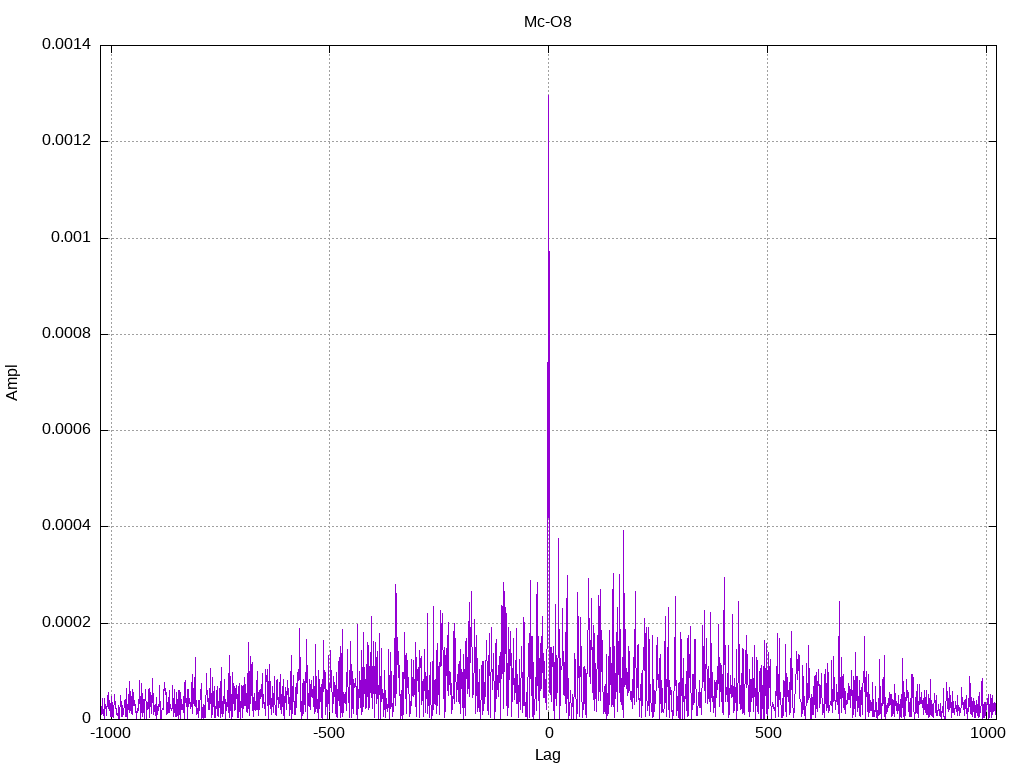Click the 0.0008 y-axis tick label
Image resolution: width=1024 pixels, height=768 pixels.
click(x=66, y=334)
